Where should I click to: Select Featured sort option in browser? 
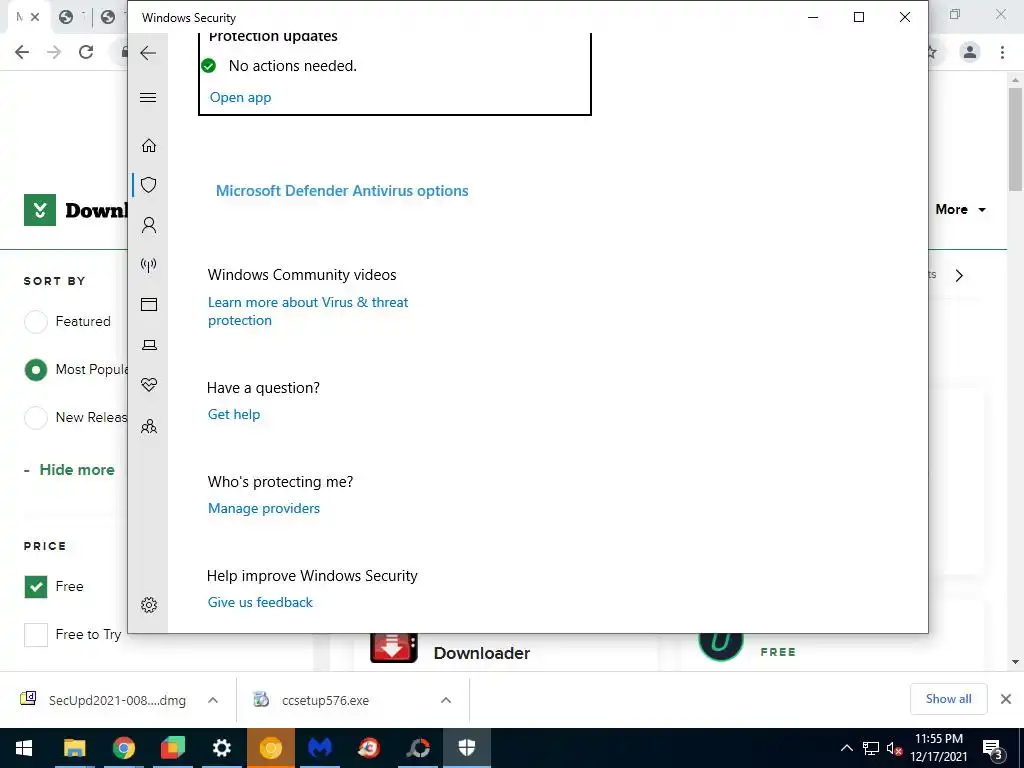click(x=36, y=321)
